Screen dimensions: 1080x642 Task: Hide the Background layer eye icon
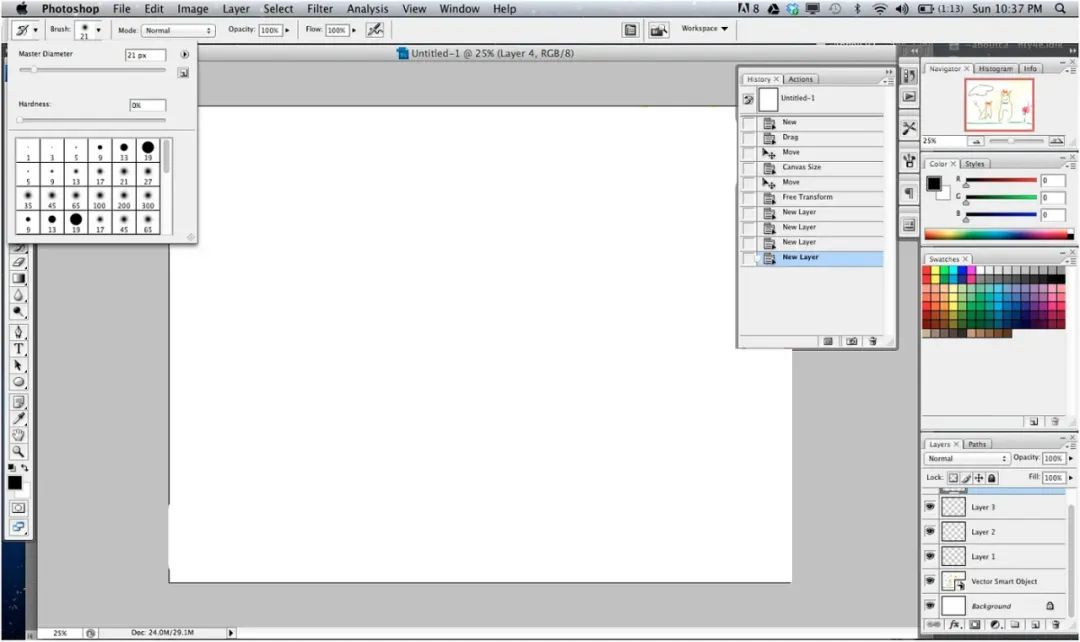930,605
